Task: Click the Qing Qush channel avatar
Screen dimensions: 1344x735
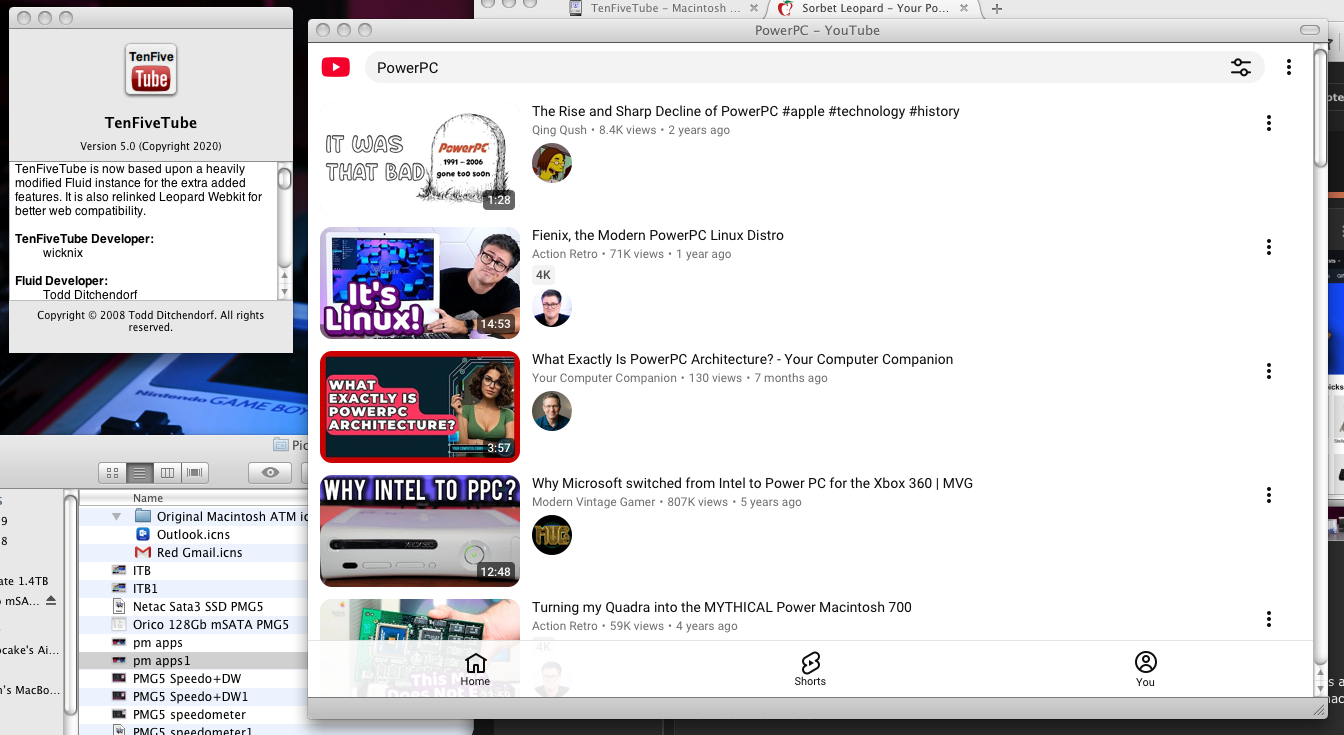Action: (x=552, y=163)
